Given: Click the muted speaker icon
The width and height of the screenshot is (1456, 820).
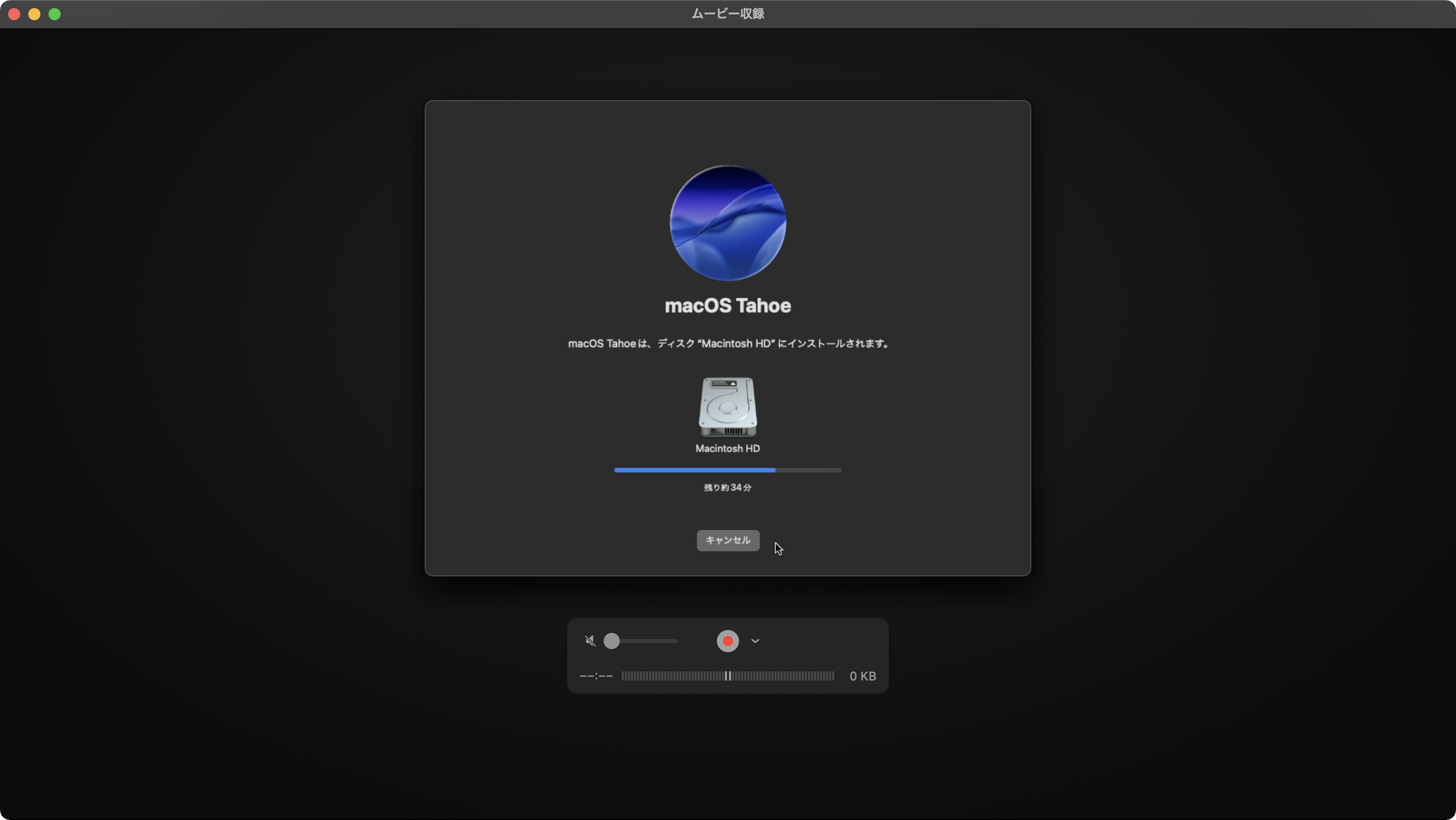Looking at the screenshot, I should [590, 641].
